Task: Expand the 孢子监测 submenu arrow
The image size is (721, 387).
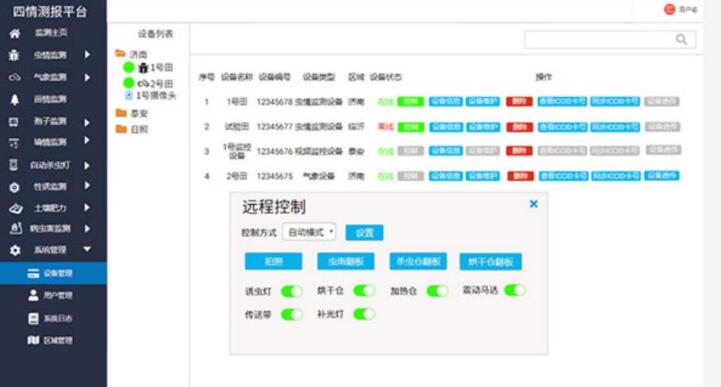Action: click(x=87, y=122)
